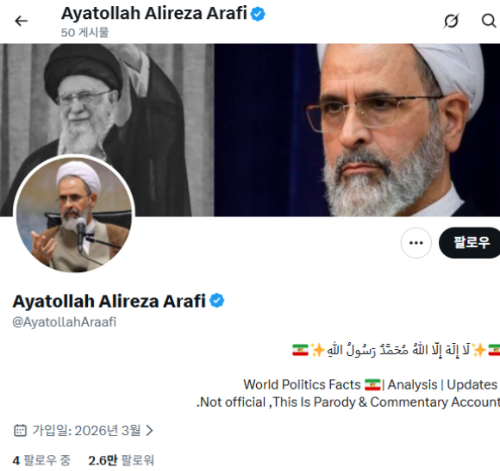This screenshot has height=471, width=500.
Task: Open the three-dot more options button
Action: pyautogui.click(x=416, y=243)
